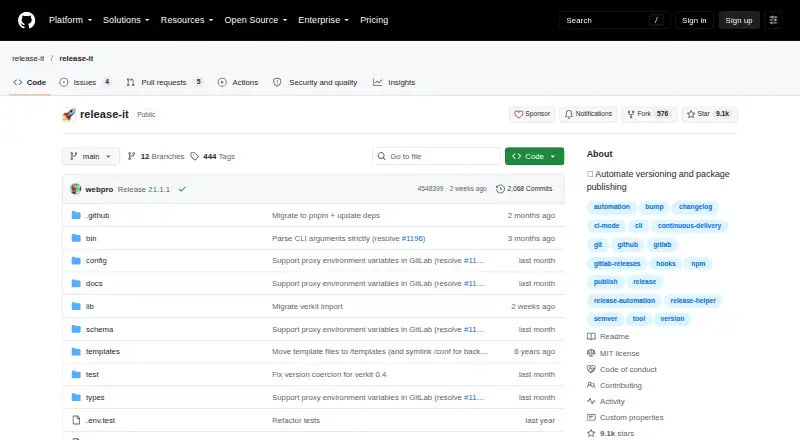Open the types folder
The width and height of the screenshot is (800, 440).
(95, 397)
